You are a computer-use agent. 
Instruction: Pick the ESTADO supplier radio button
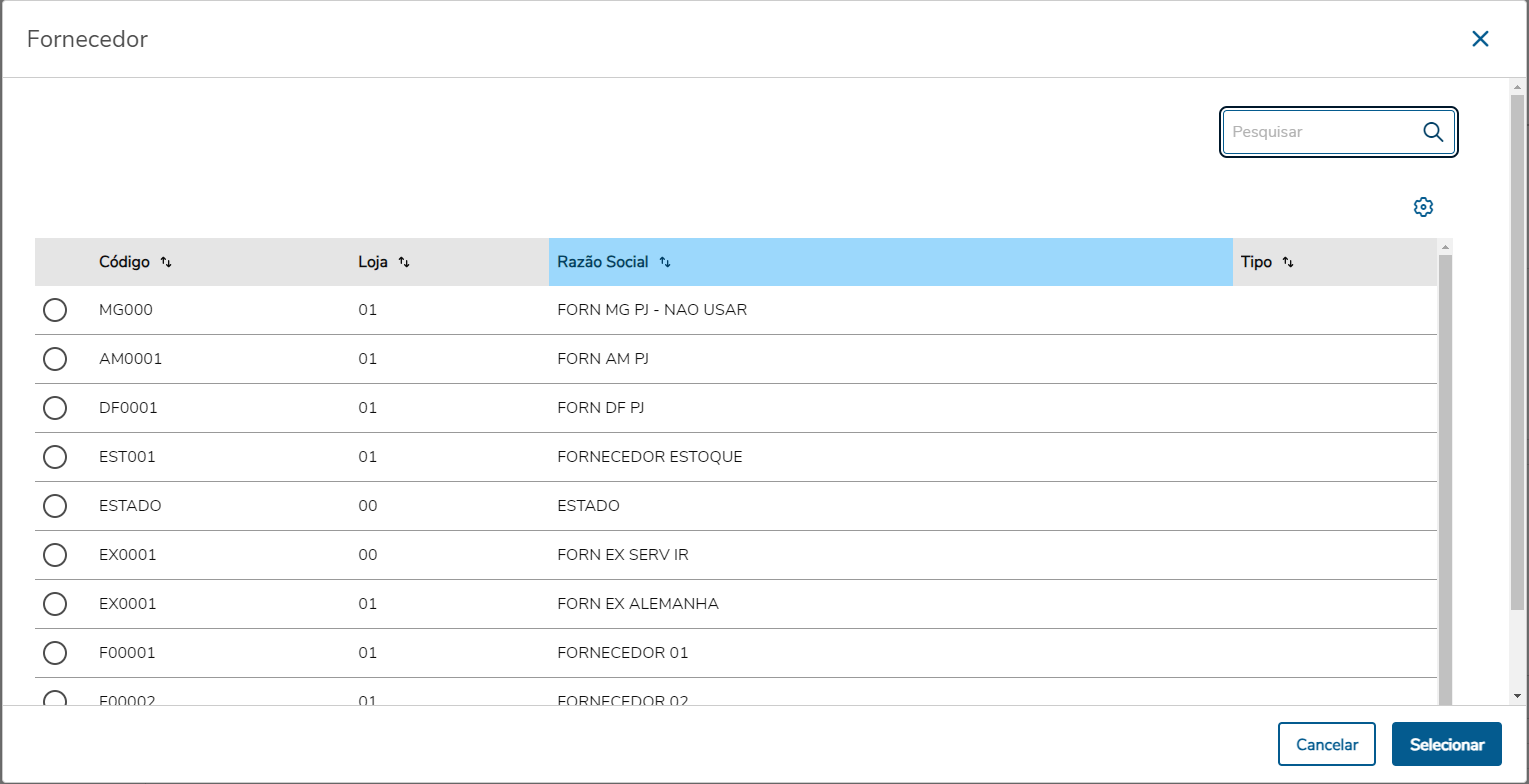click(55, 506)
